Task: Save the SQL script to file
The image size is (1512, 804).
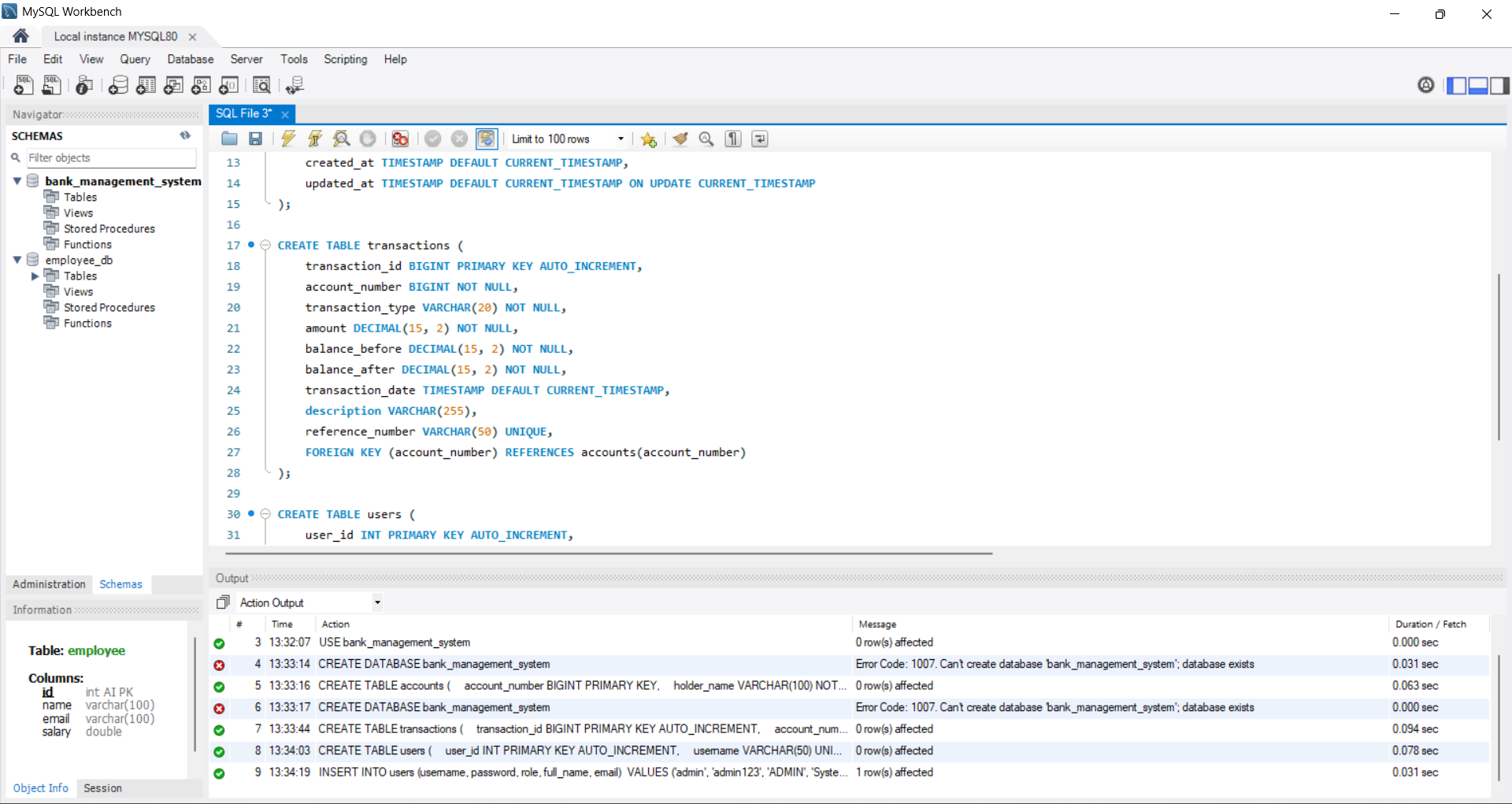Action: coord(255,139)
